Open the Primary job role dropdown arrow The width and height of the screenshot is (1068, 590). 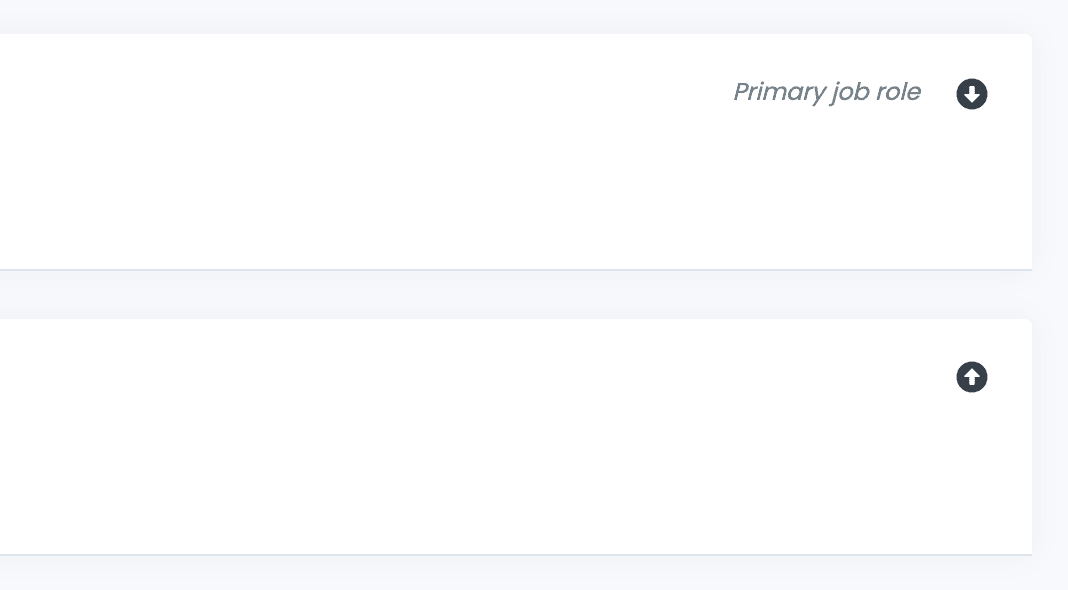point(972,94)
